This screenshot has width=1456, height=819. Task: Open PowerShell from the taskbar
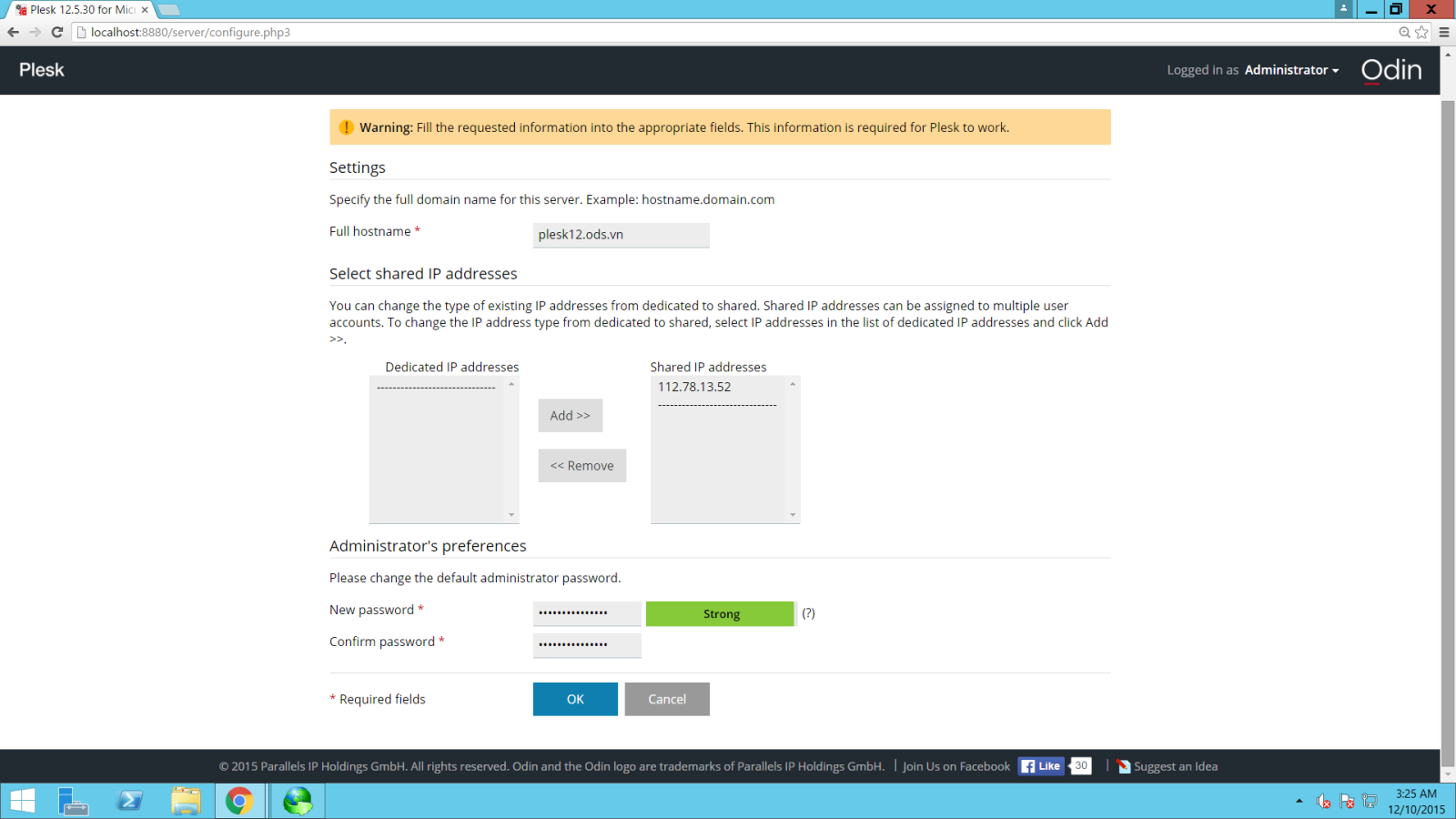(129, 801)
